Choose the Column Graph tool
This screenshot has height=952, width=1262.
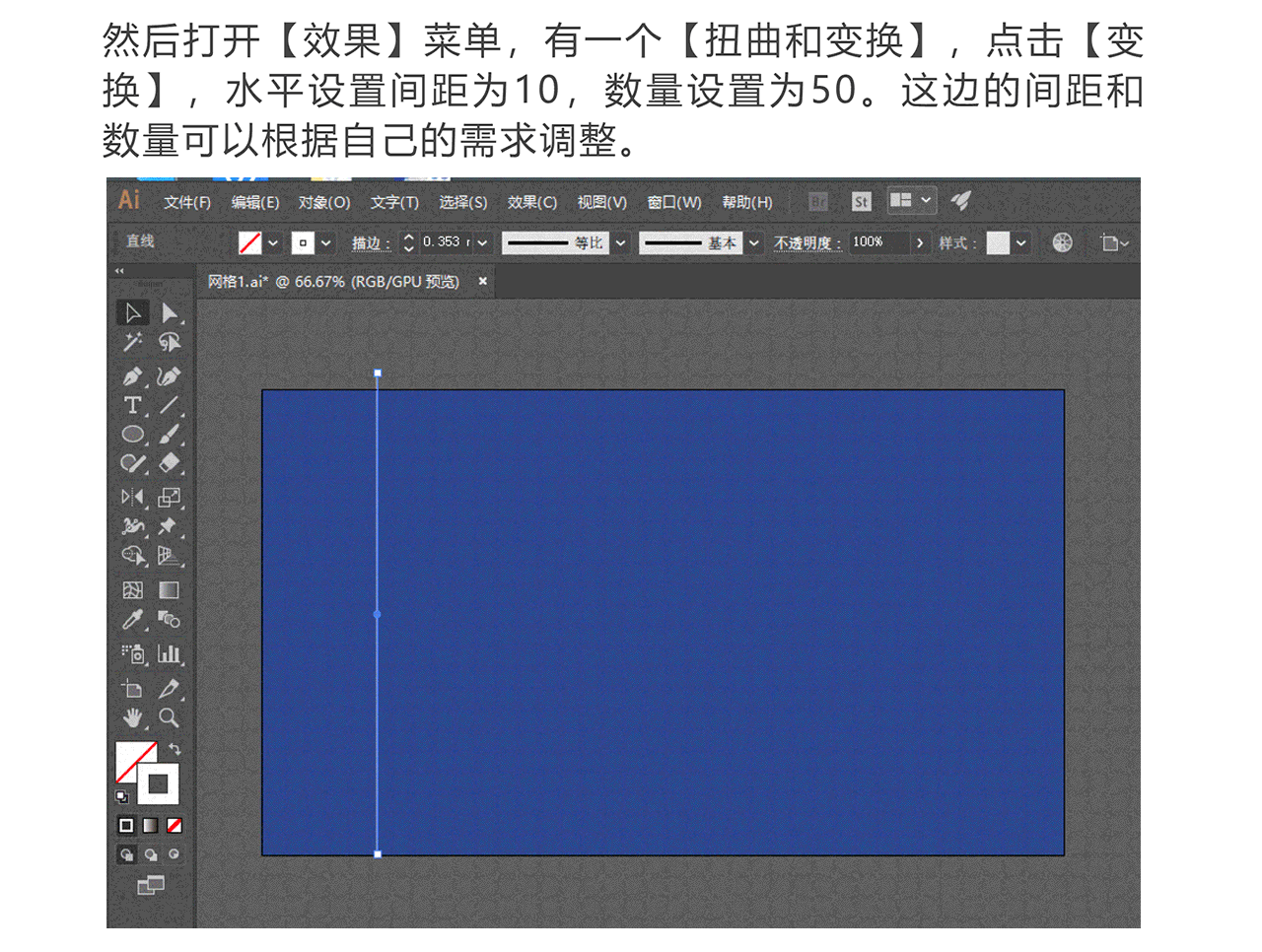tap(170, 654)
